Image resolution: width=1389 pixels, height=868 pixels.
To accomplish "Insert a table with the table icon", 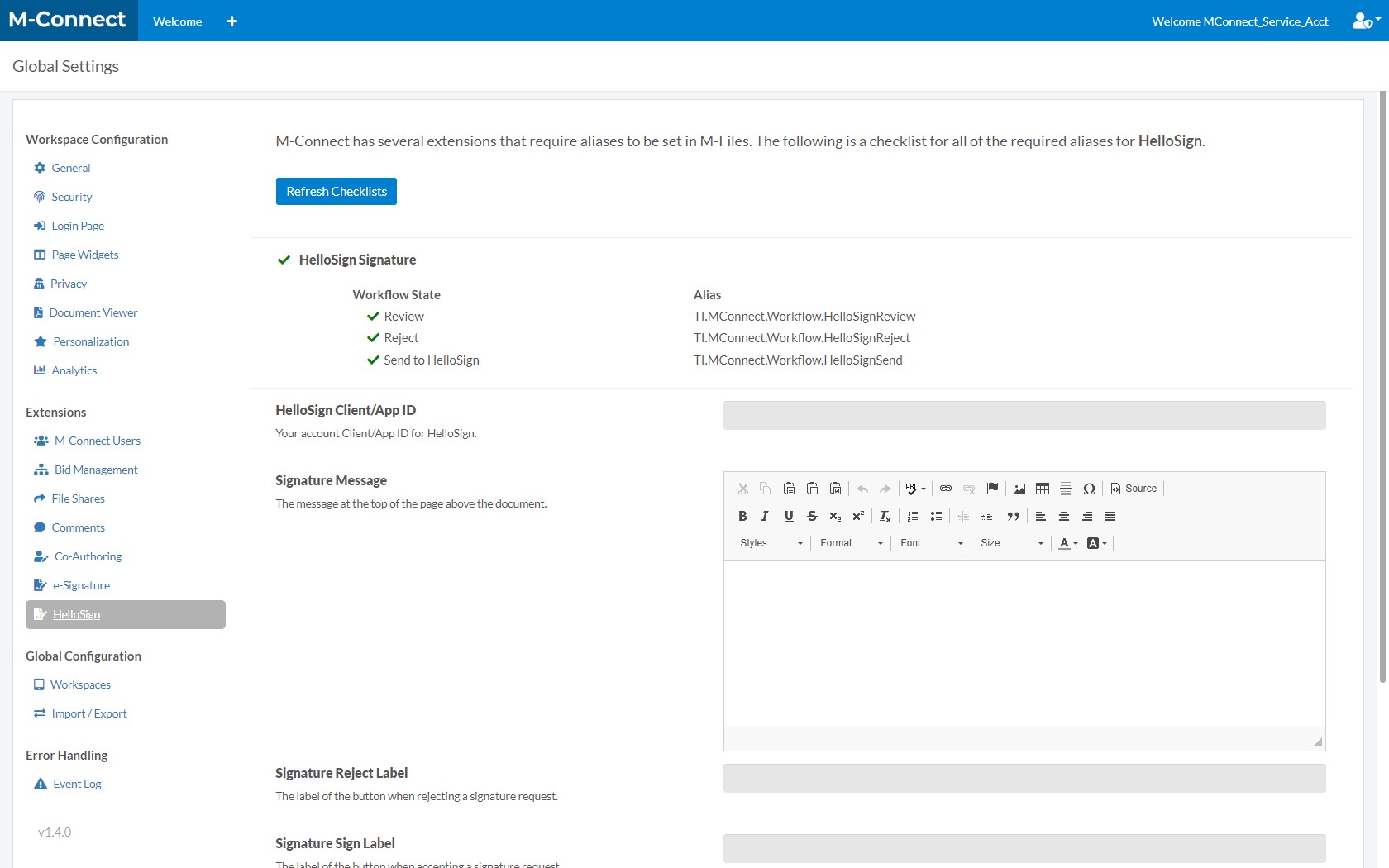I will coord(1043,489).
